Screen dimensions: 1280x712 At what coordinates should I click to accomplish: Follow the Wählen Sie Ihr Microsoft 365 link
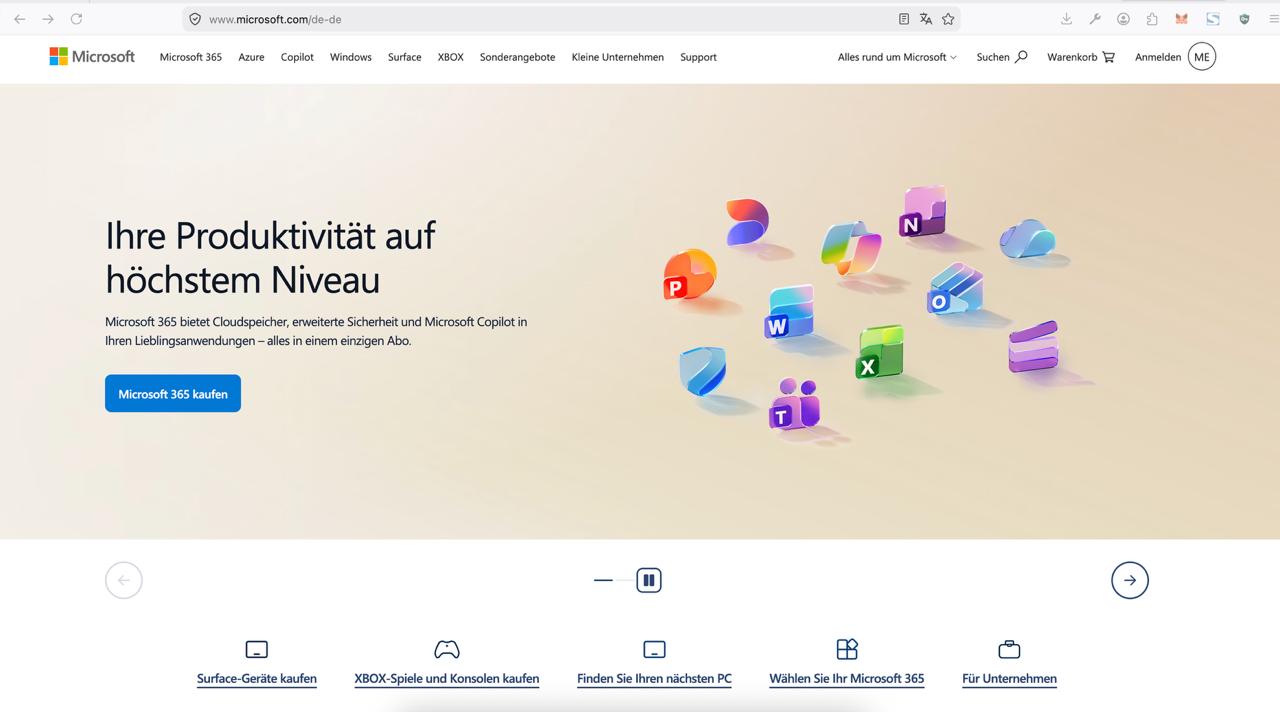pyautogui.click(x=847, y=678)
